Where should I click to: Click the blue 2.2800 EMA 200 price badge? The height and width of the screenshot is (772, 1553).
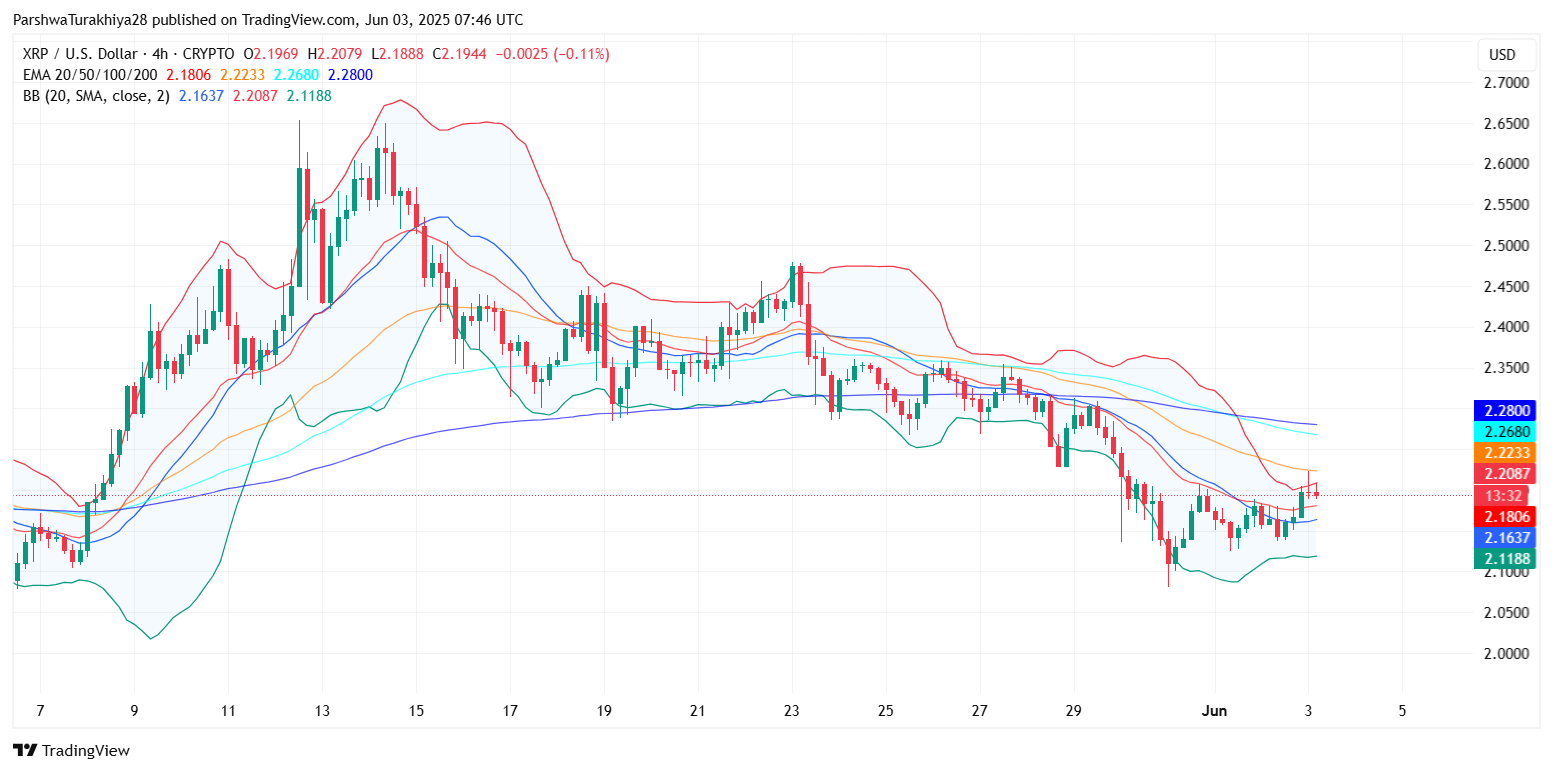tap(1505, 410)
